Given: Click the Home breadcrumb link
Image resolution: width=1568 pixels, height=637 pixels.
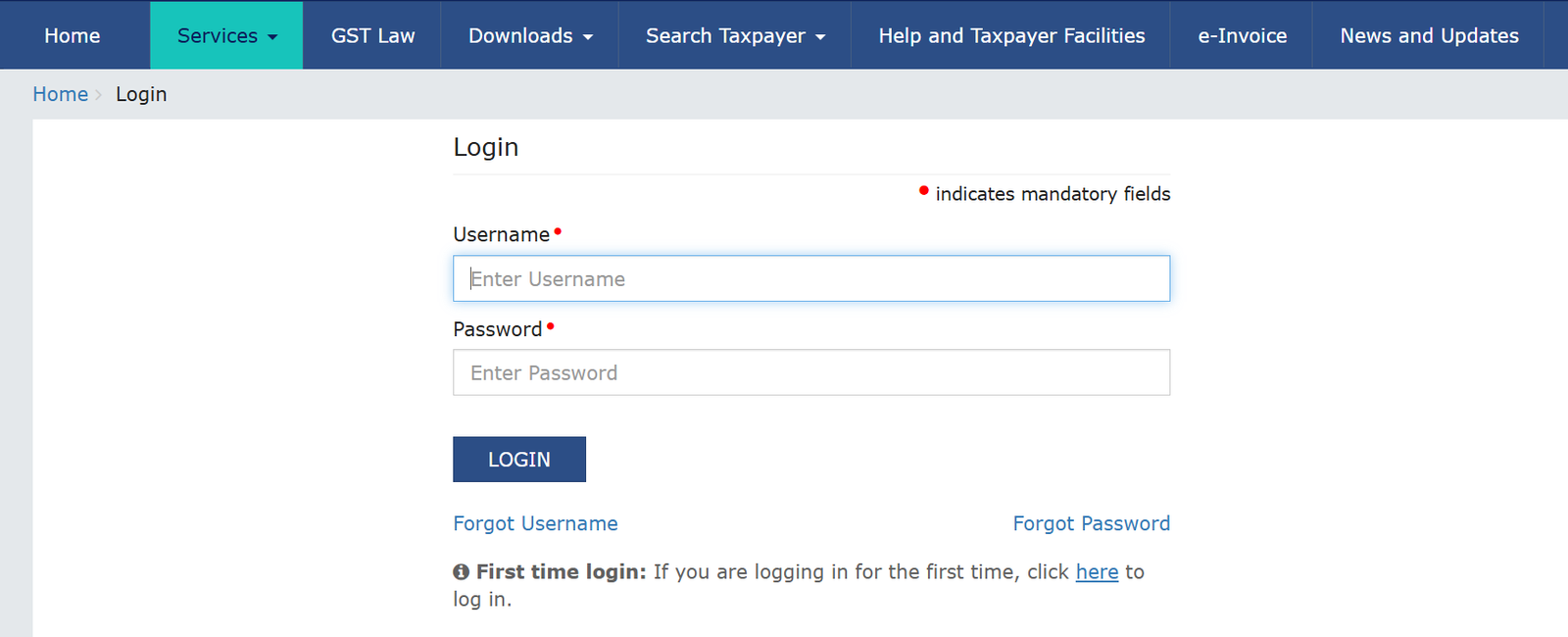Looking at the screenshot, I should [61, 95].
